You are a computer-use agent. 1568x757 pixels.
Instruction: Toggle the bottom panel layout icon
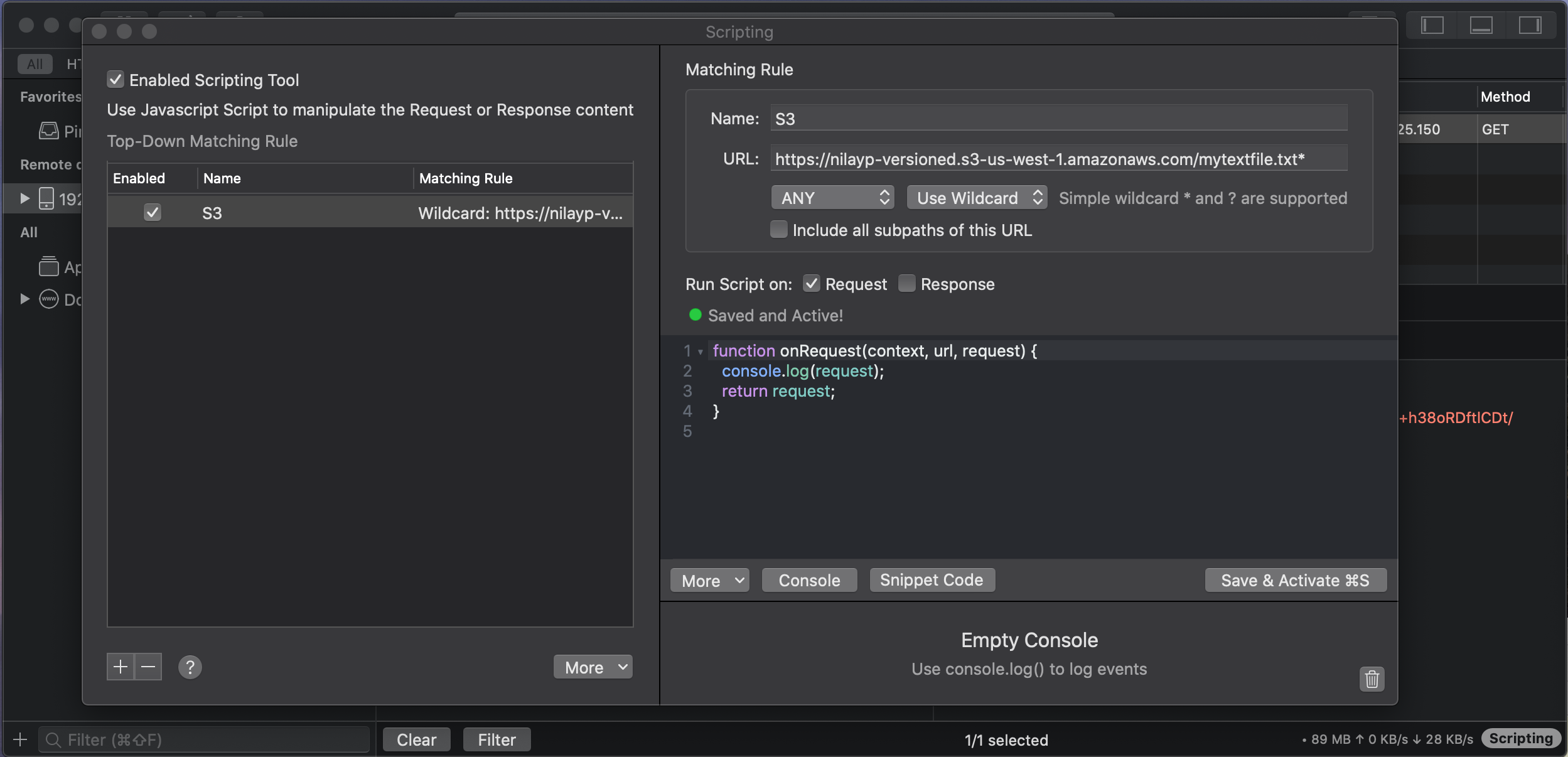[1480, 25]
